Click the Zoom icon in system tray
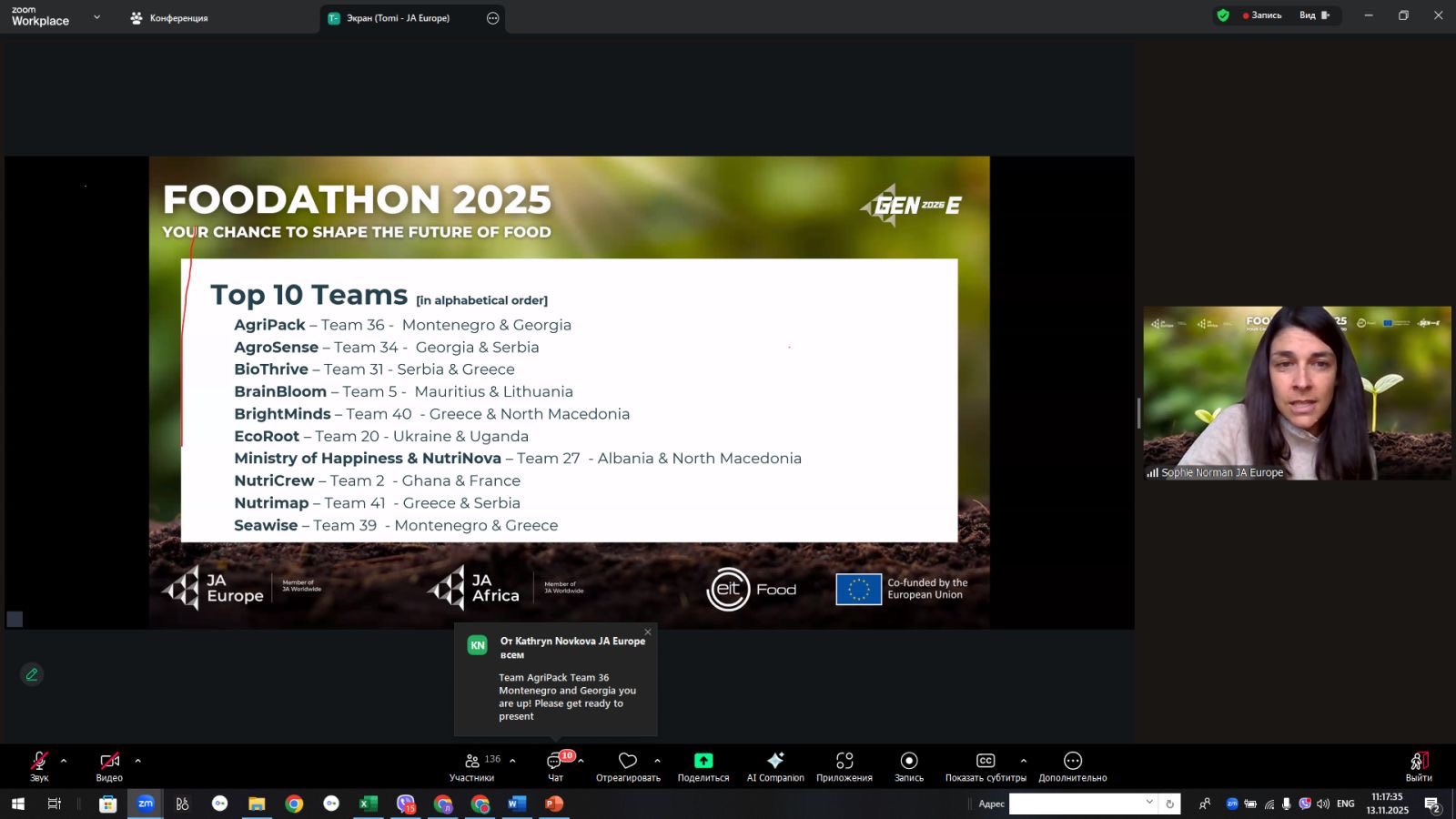The image size is (1456, 819). pyautogui.click(x=1232, y=804)
